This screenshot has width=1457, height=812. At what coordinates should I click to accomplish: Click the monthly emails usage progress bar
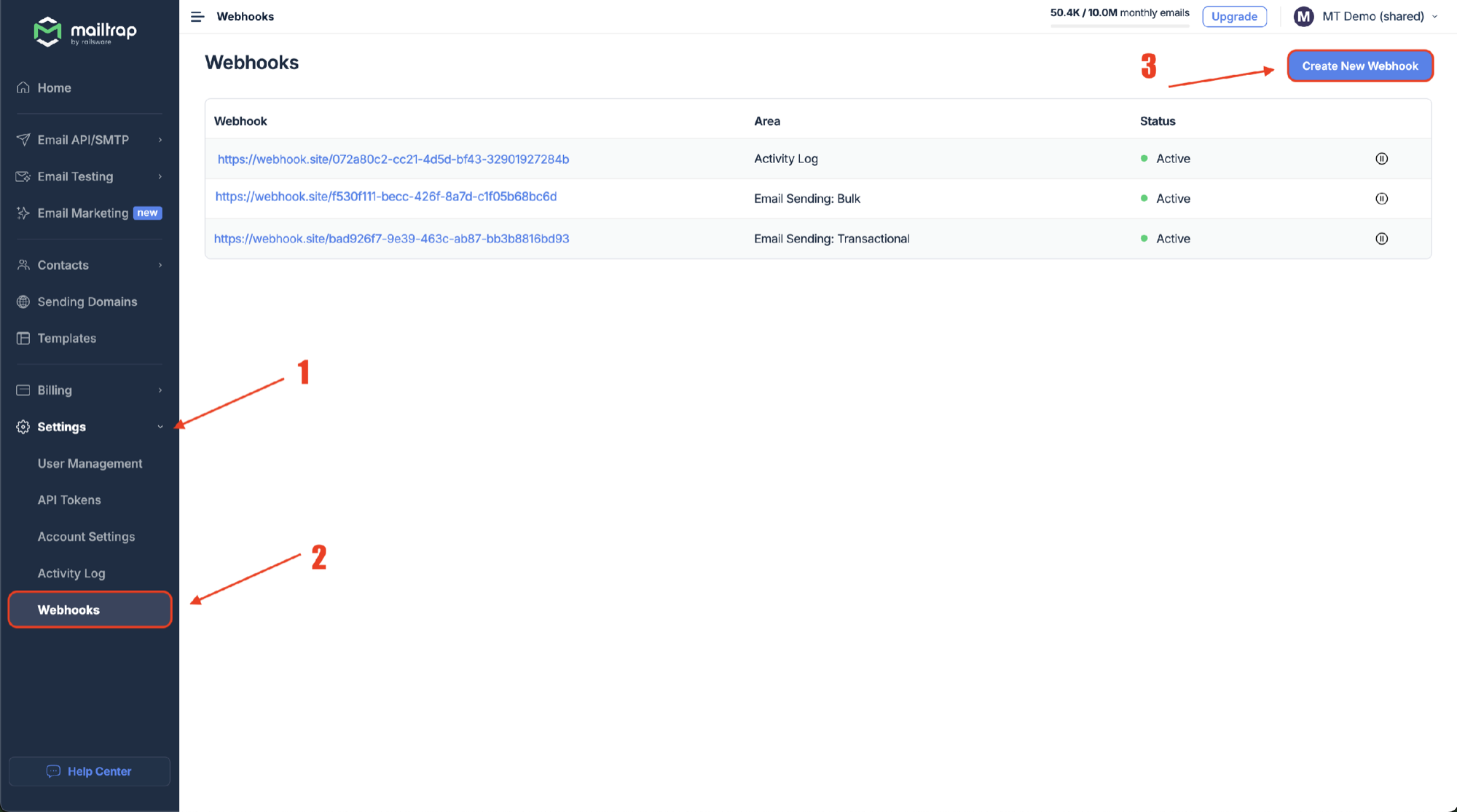(1120, 26)
